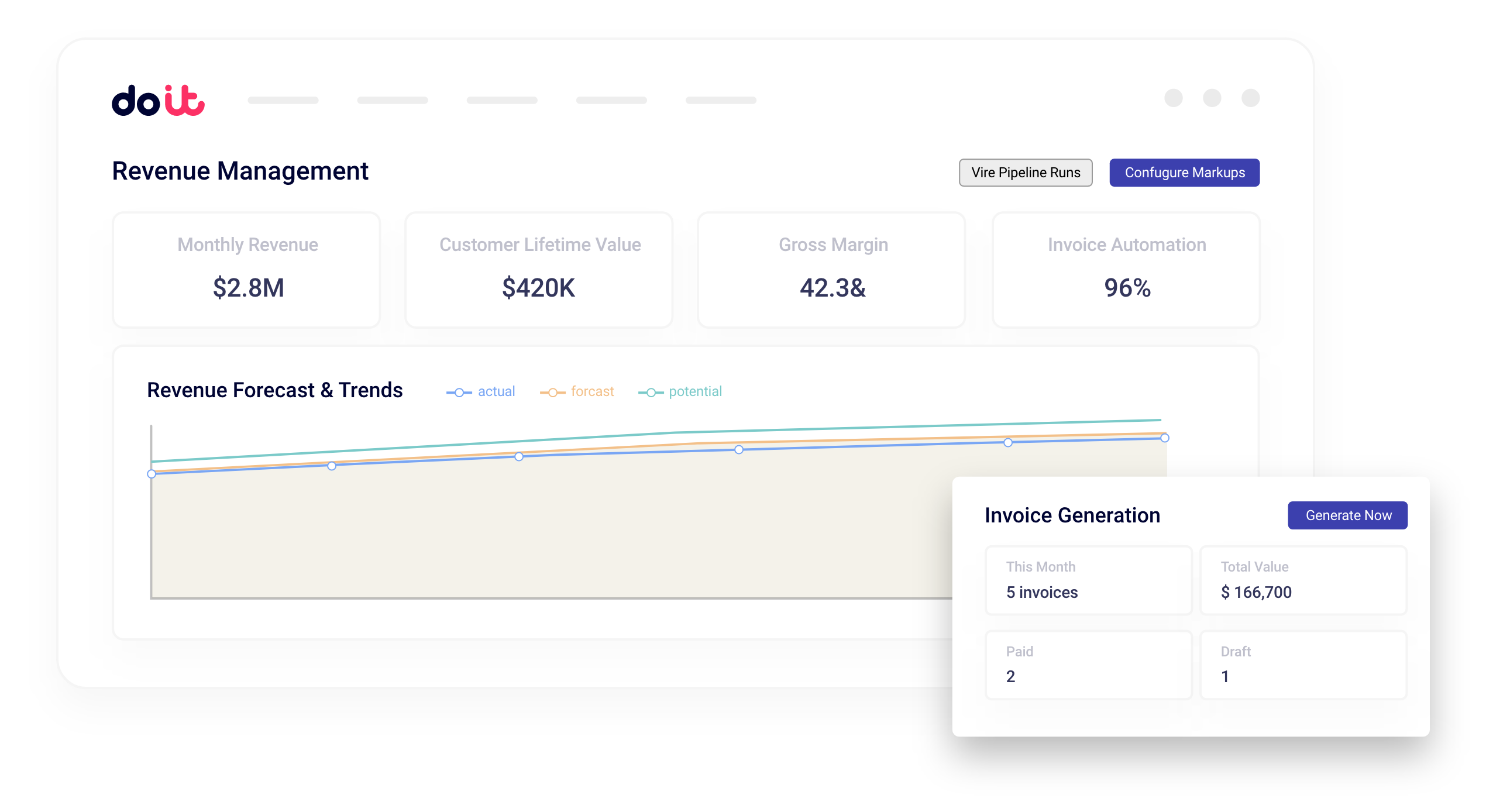Click the first circle icon in header

click(1173, 98)
